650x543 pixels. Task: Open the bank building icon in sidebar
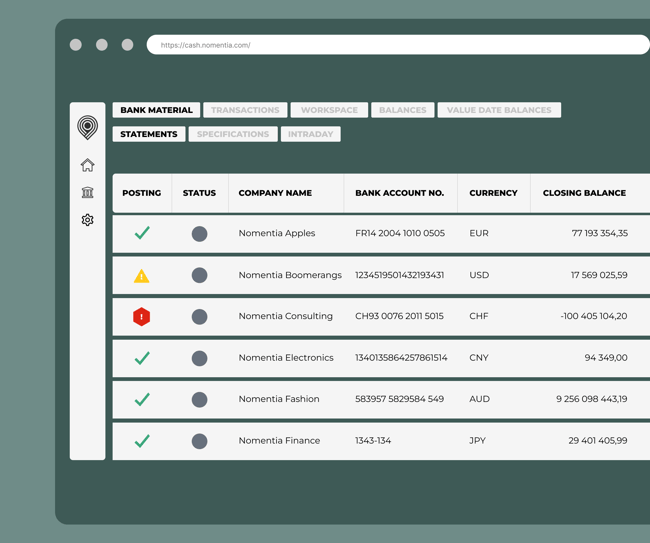pyautogui.click(x=87, y=192)
